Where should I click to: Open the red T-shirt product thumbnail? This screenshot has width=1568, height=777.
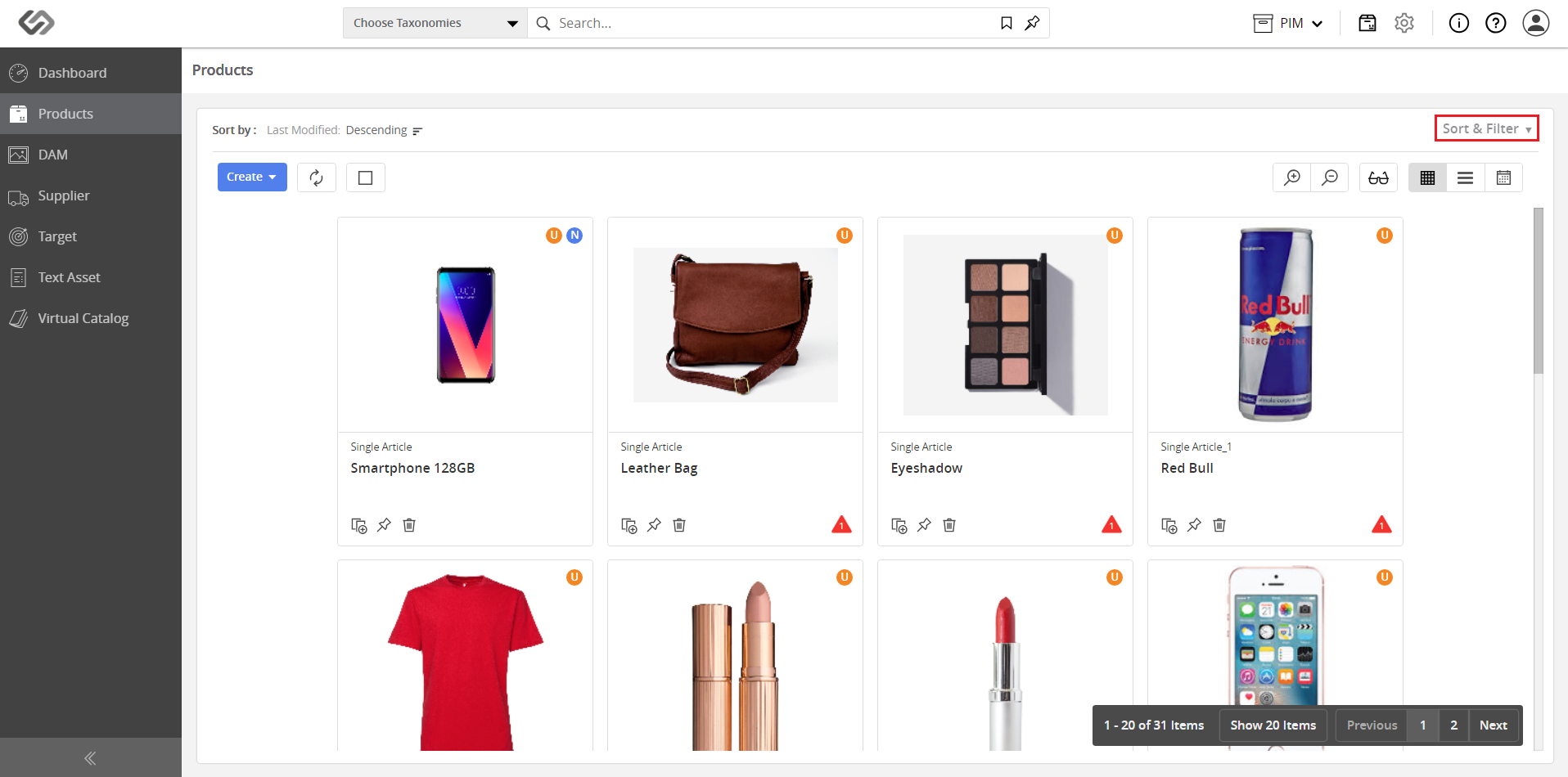[x=465, y=662]
